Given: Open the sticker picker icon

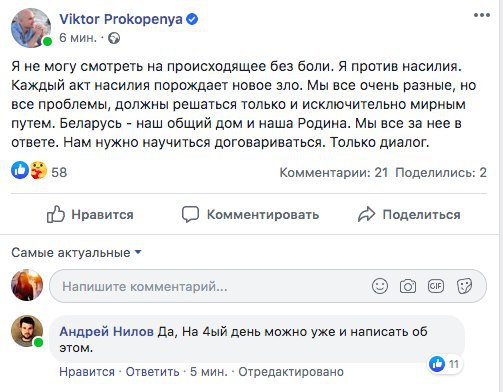Looking at the screenshot, I should 464,286.
